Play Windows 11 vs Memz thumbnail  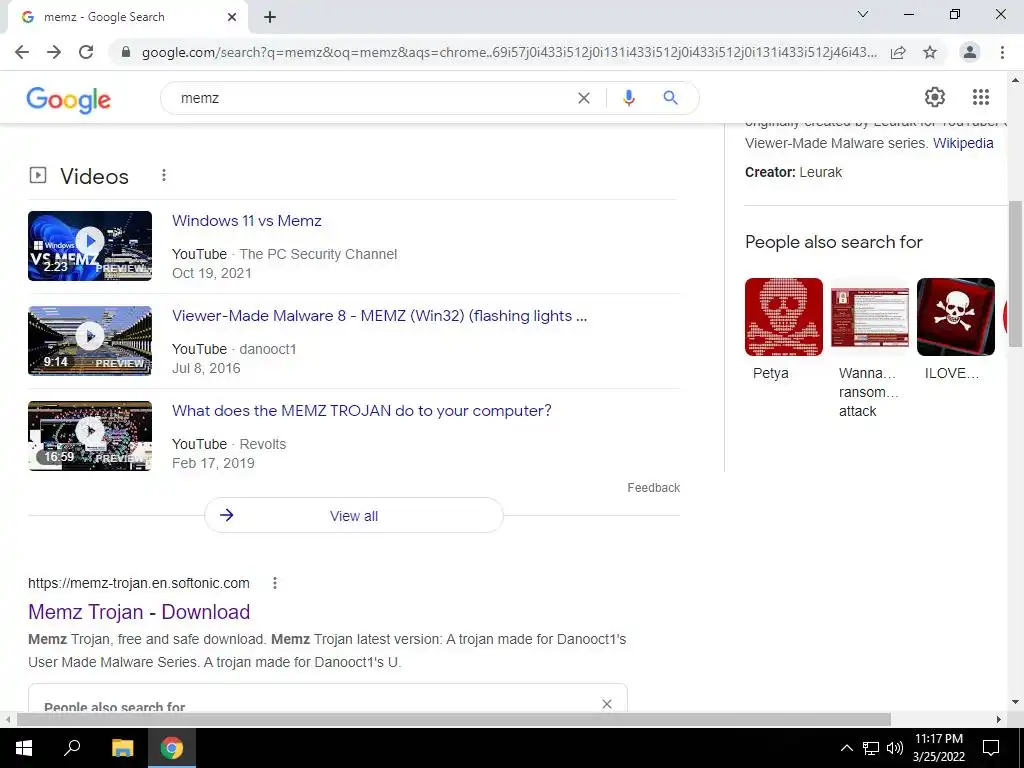(90, 246)
